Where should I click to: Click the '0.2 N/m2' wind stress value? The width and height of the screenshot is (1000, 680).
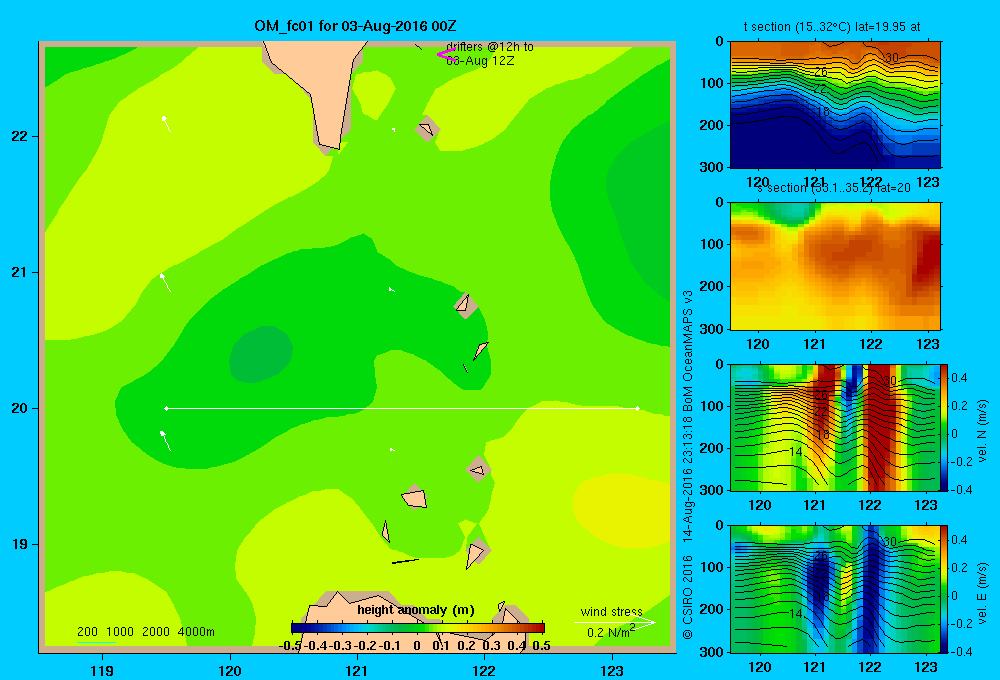(x=611, y=631)
